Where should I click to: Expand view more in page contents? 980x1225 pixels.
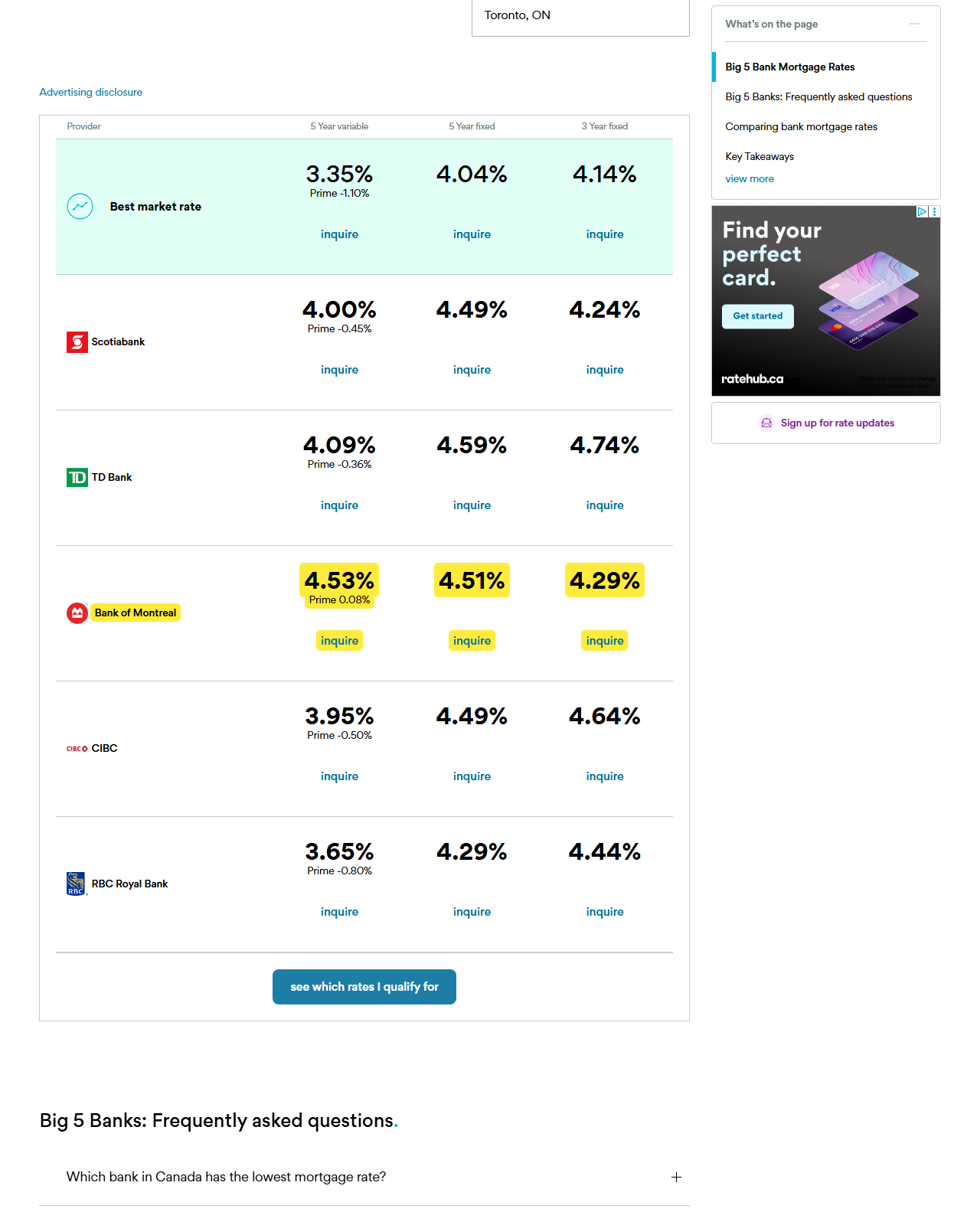click(750, 178)
